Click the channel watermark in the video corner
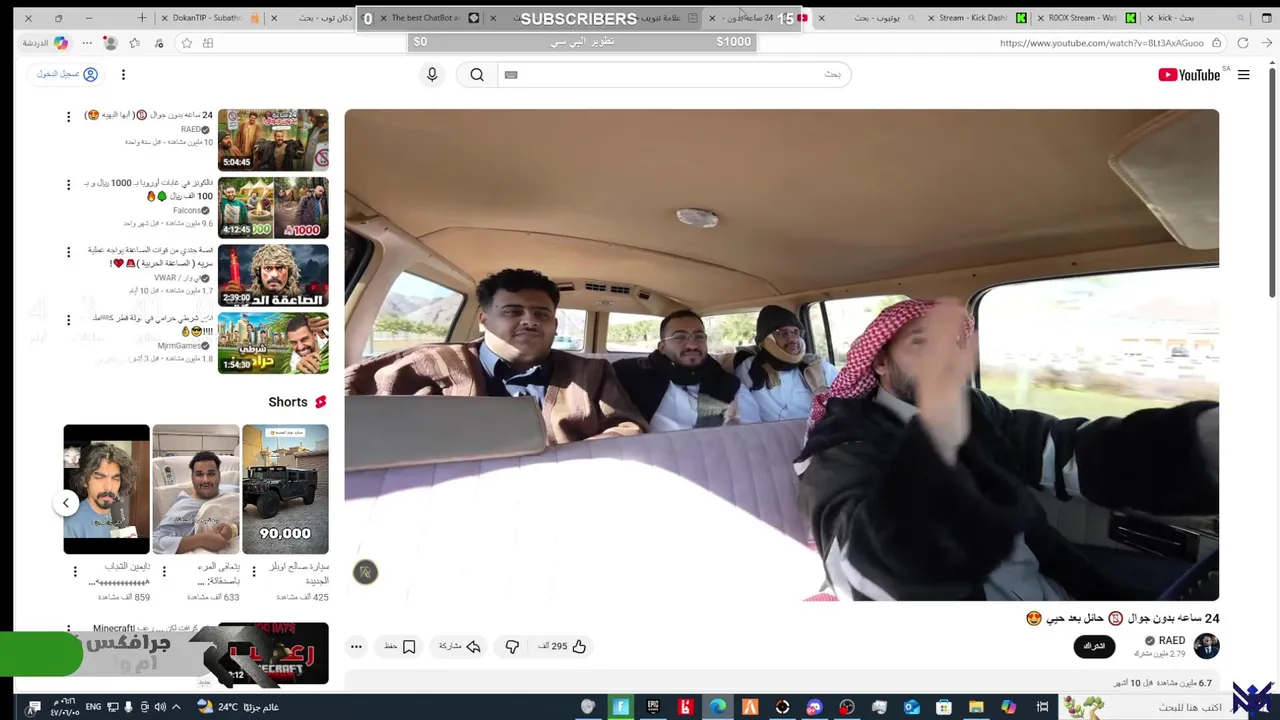 (365, 572)
